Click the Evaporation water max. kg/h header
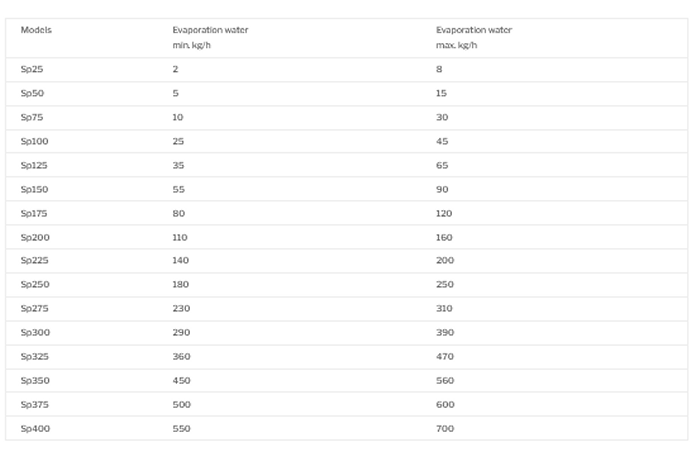 point(473,37)
